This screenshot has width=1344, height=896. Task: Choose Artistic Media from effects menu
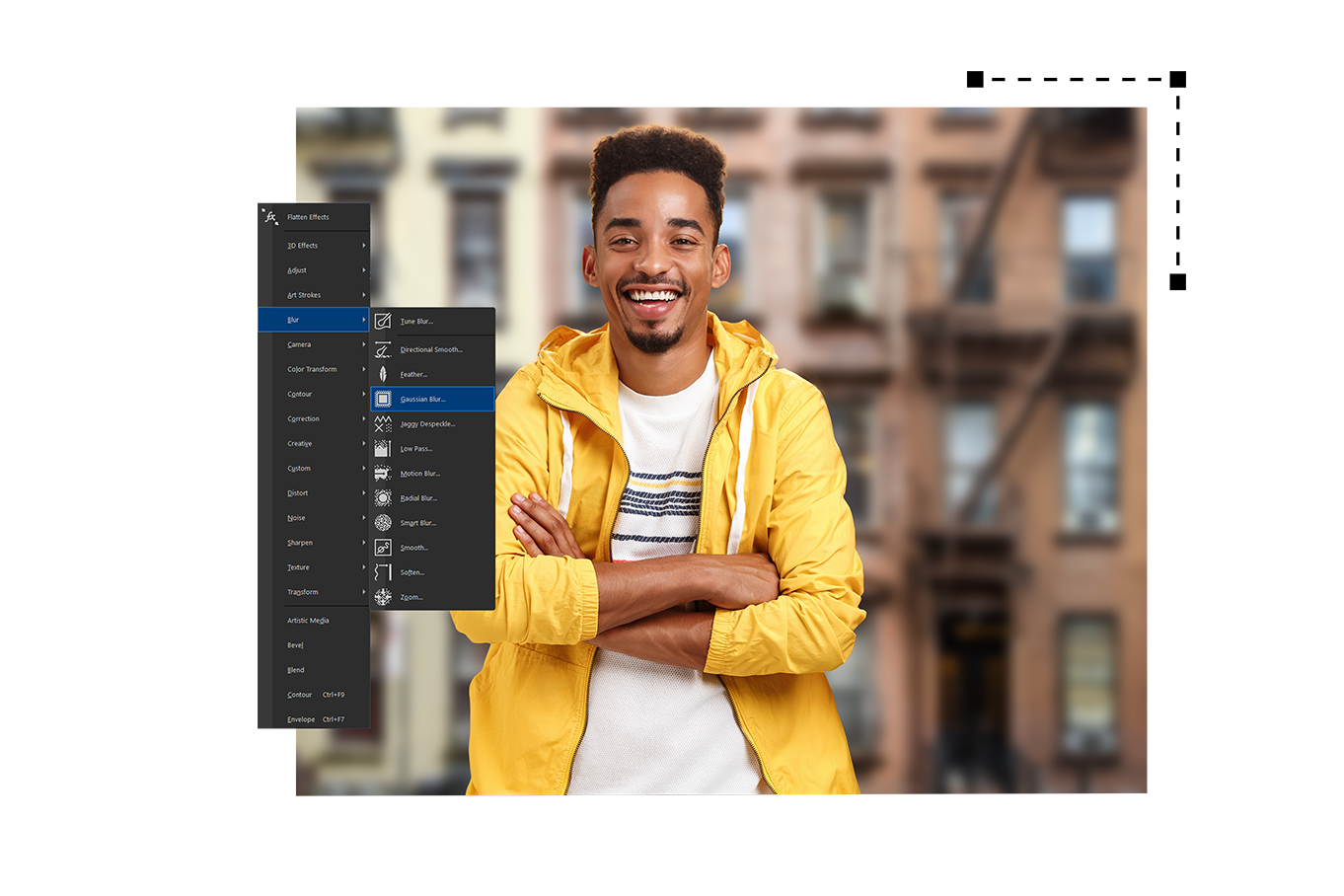pos(308,621)
